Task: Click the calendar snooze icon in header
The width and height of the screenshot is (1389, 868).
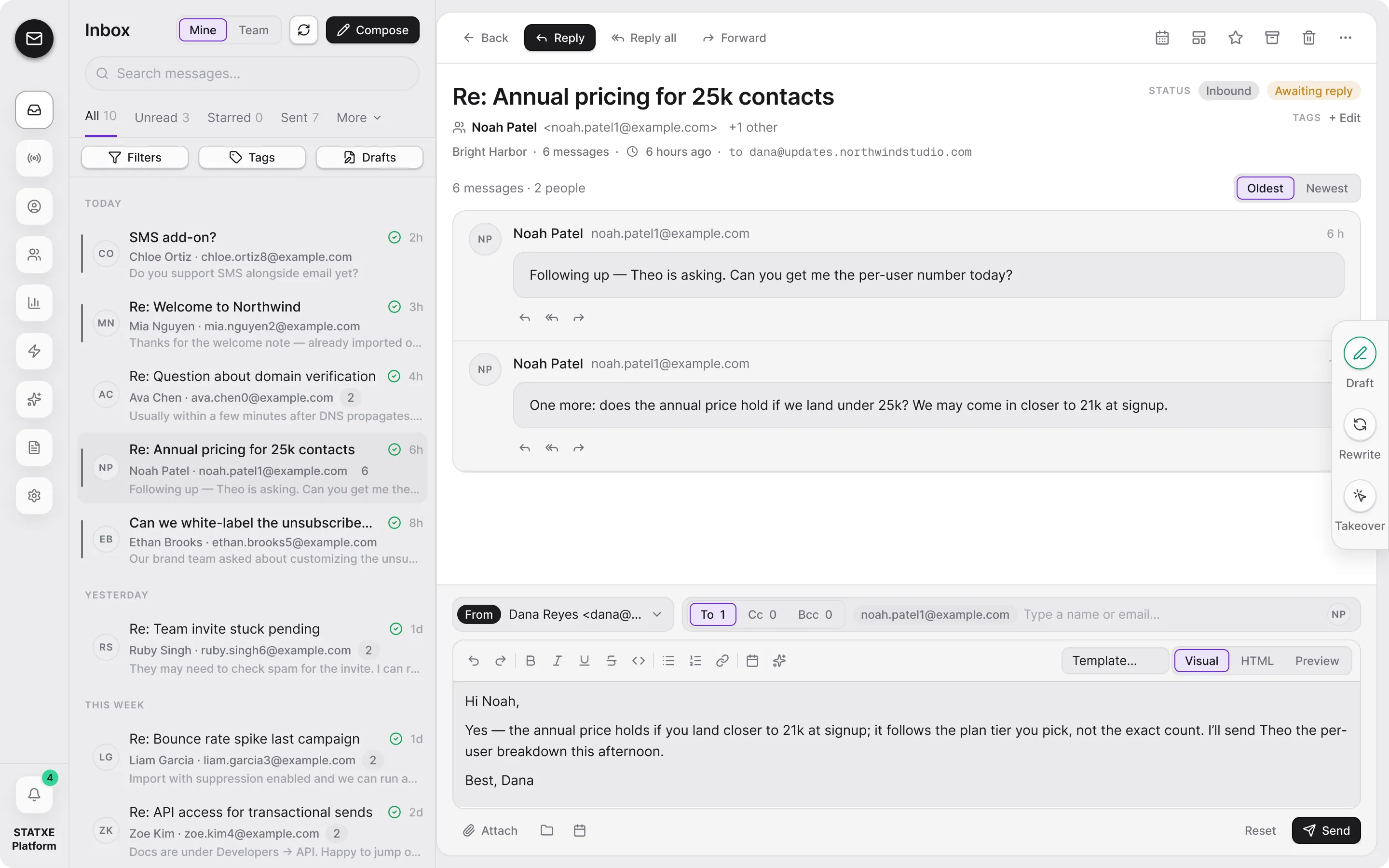Action: (1162, 38)
